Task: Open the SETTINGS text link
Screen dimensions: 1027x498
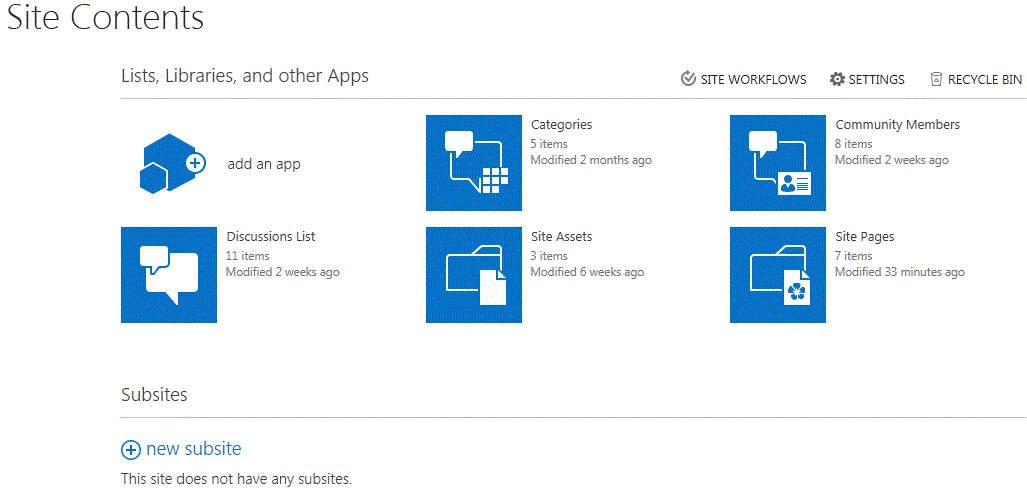Action: 876,80
